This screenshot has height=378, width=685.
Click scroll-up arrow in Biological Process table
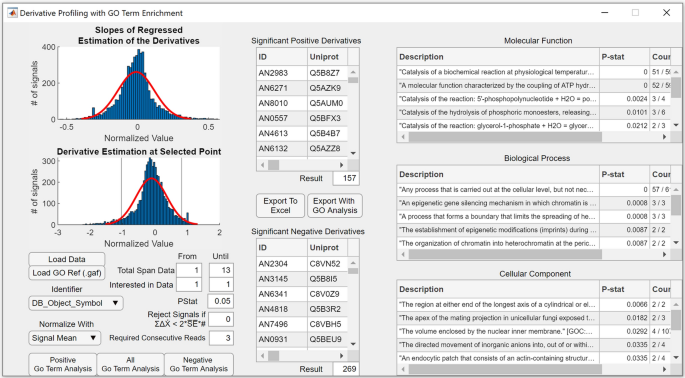(676, 189)
